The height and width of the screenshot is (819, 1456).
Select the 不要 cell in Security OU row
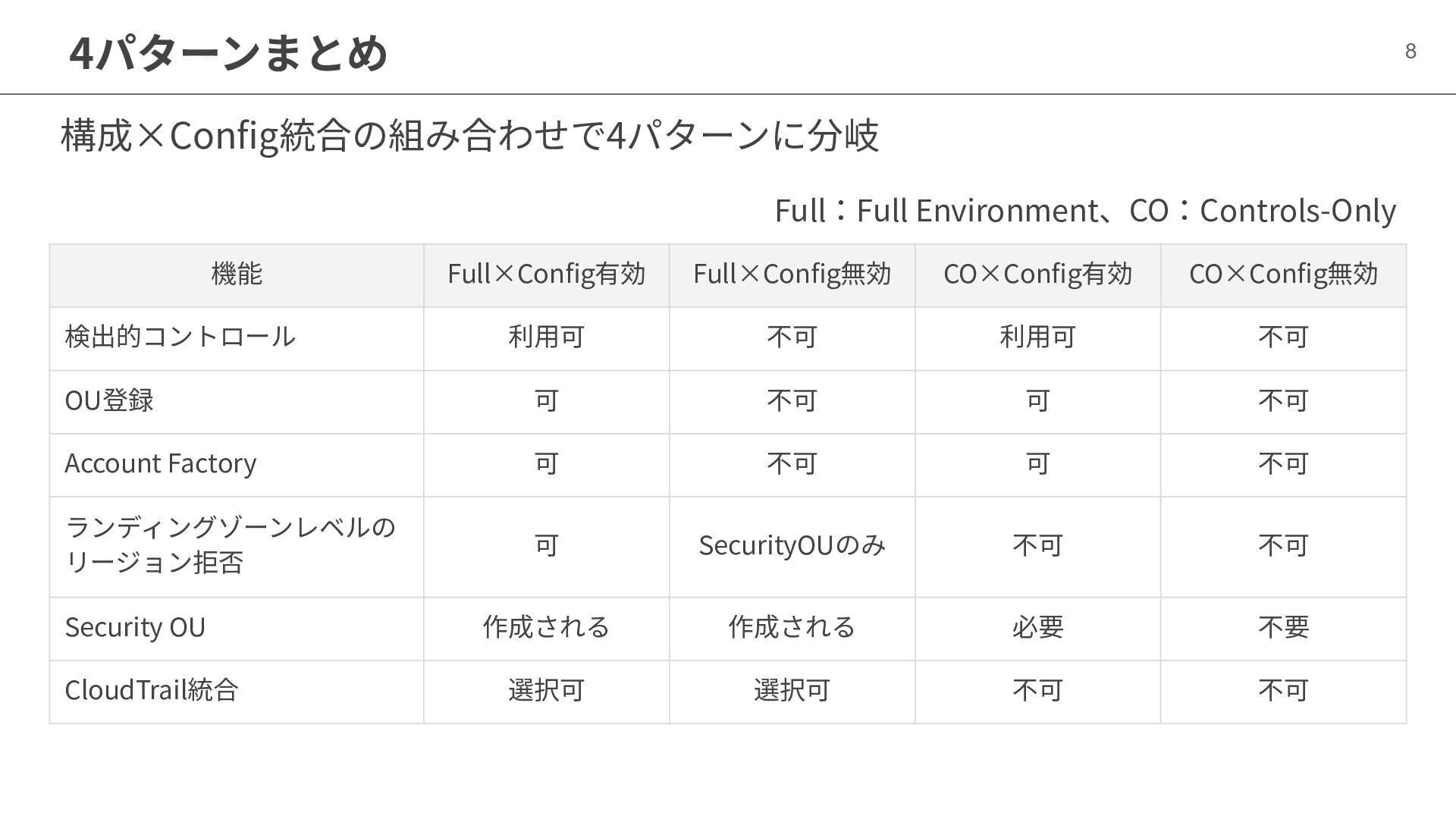pyautogui.click(x=1283, y=628)
